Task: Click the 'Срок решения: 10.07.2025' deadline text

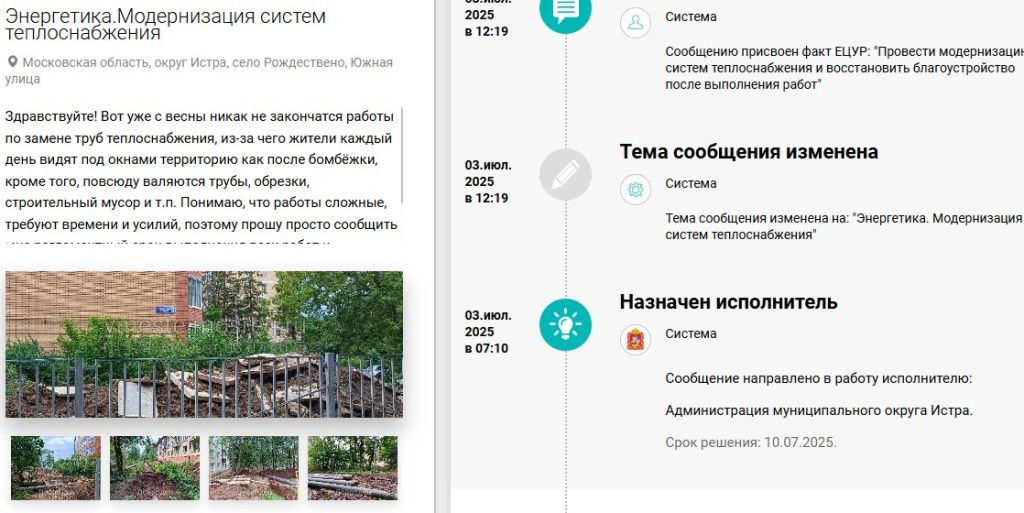Action: (750, 442)
